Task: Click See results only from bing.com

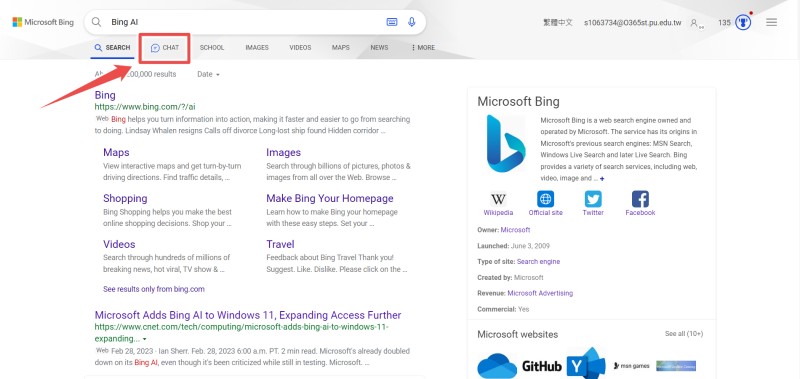Action: tap(154, 289)
